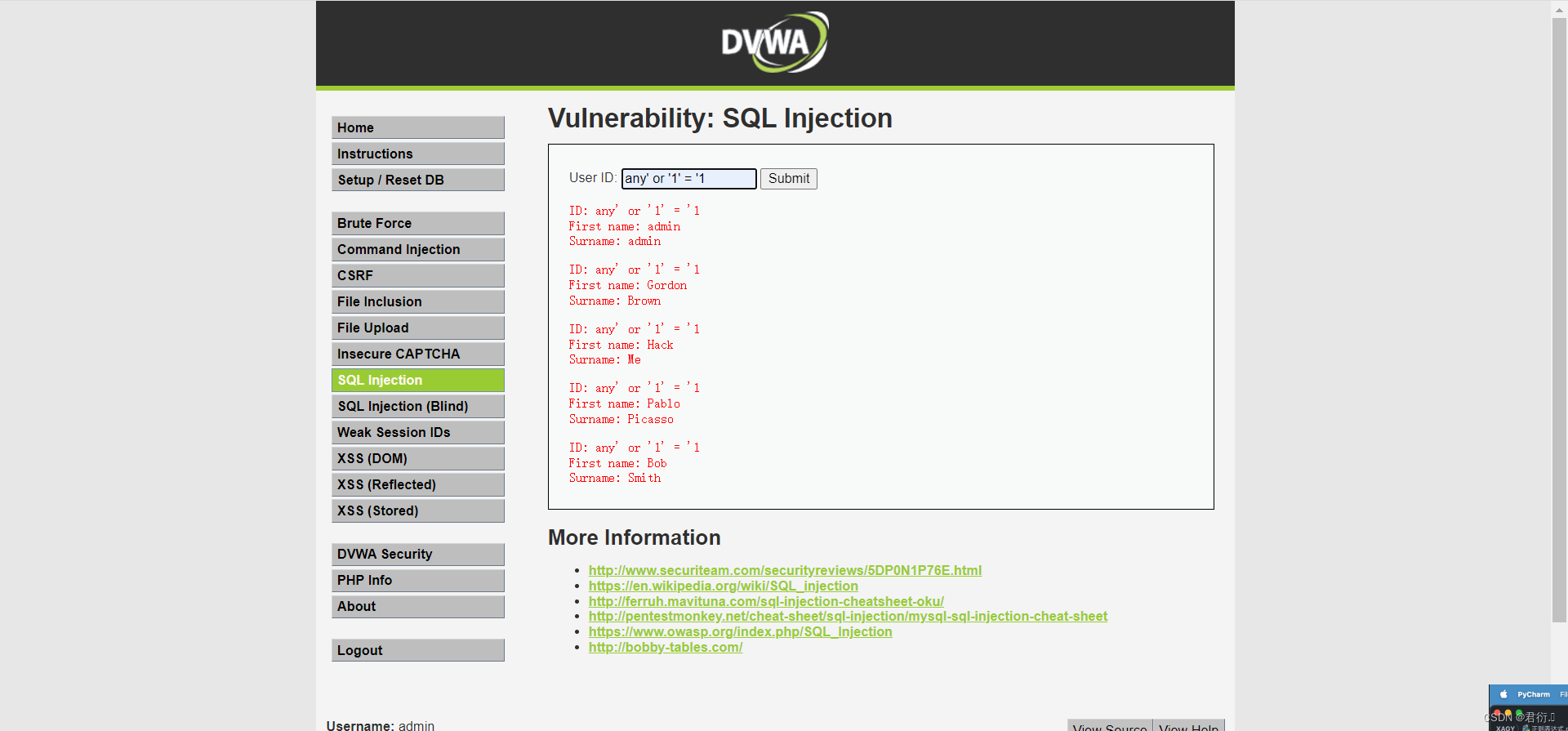Click the 'First name: admin' result line
This screenshot has height=731, width=1568.
click(x=625, y=226)
